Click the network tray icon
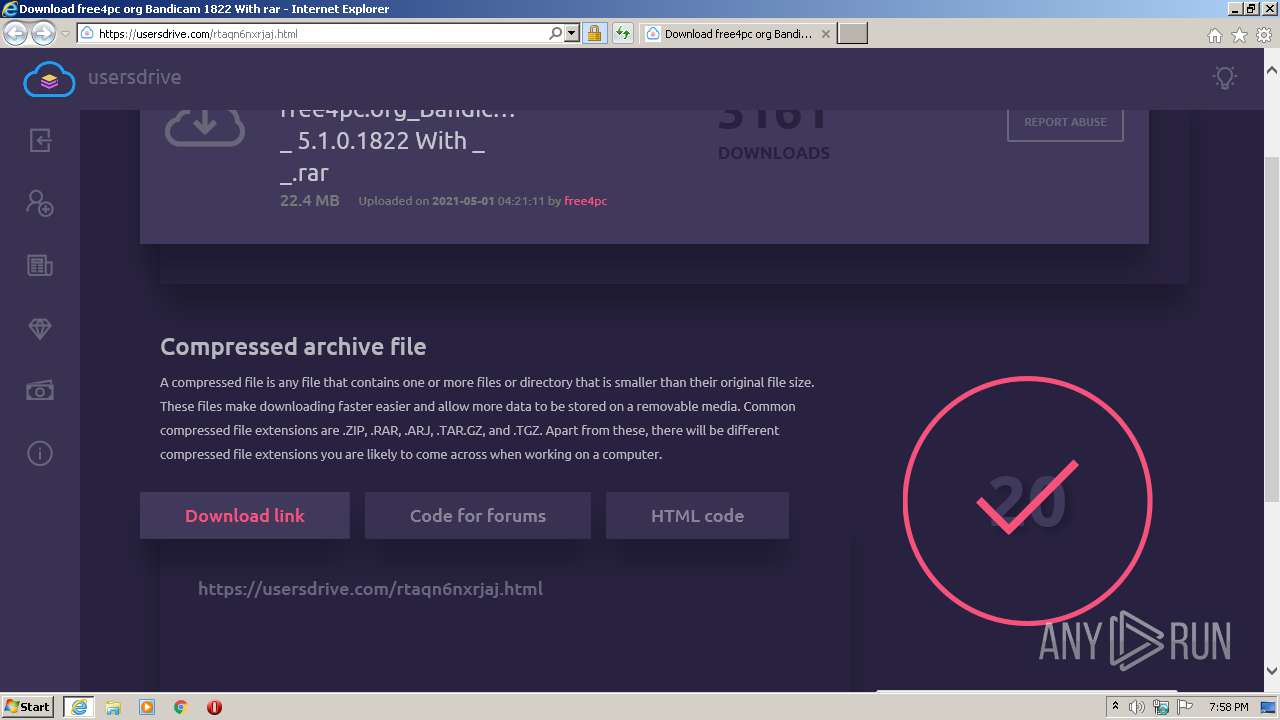Image resolution: width=1280 pixels, height=720 pixels. pyautogui.click(x=1161, y=707)
